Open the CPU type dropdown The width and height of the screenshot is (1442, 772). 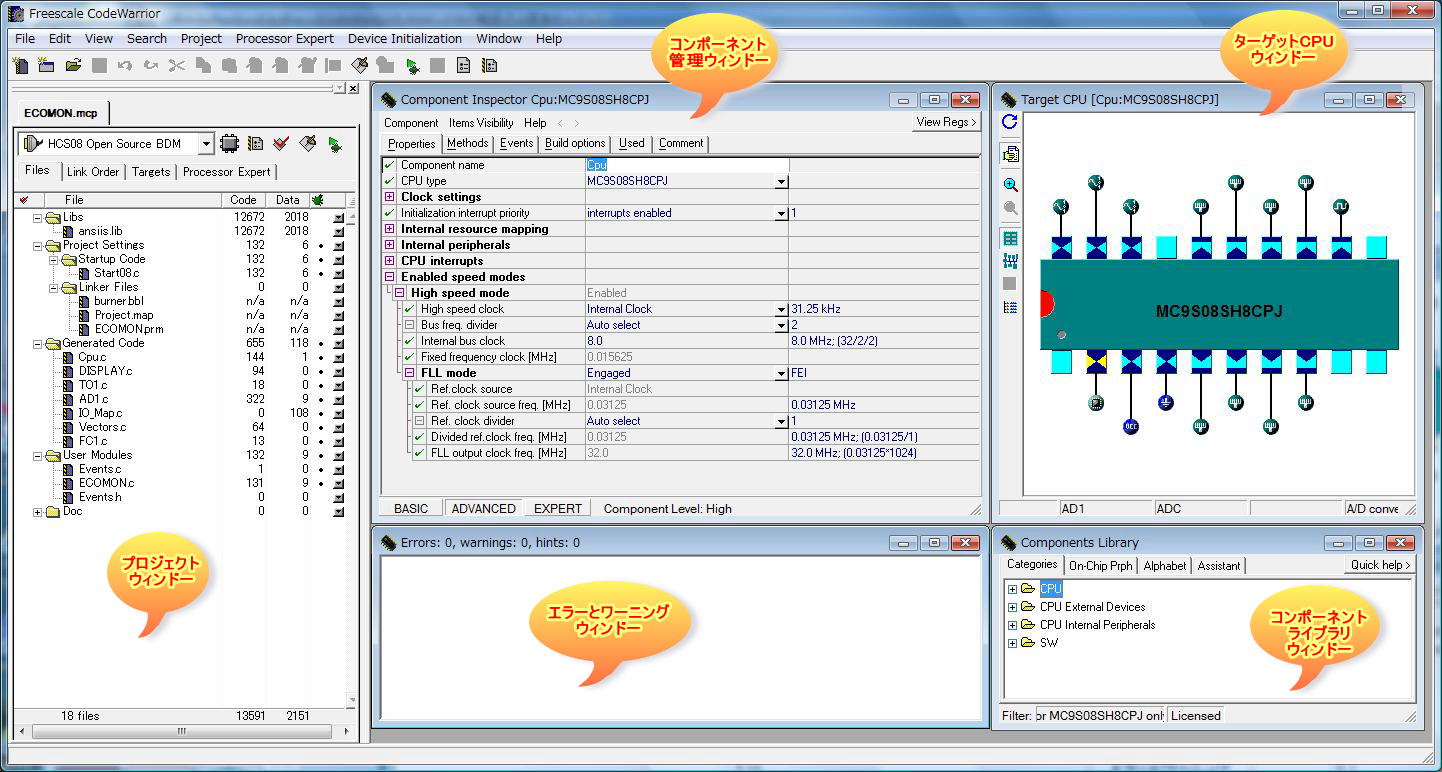tap(781, 182)
